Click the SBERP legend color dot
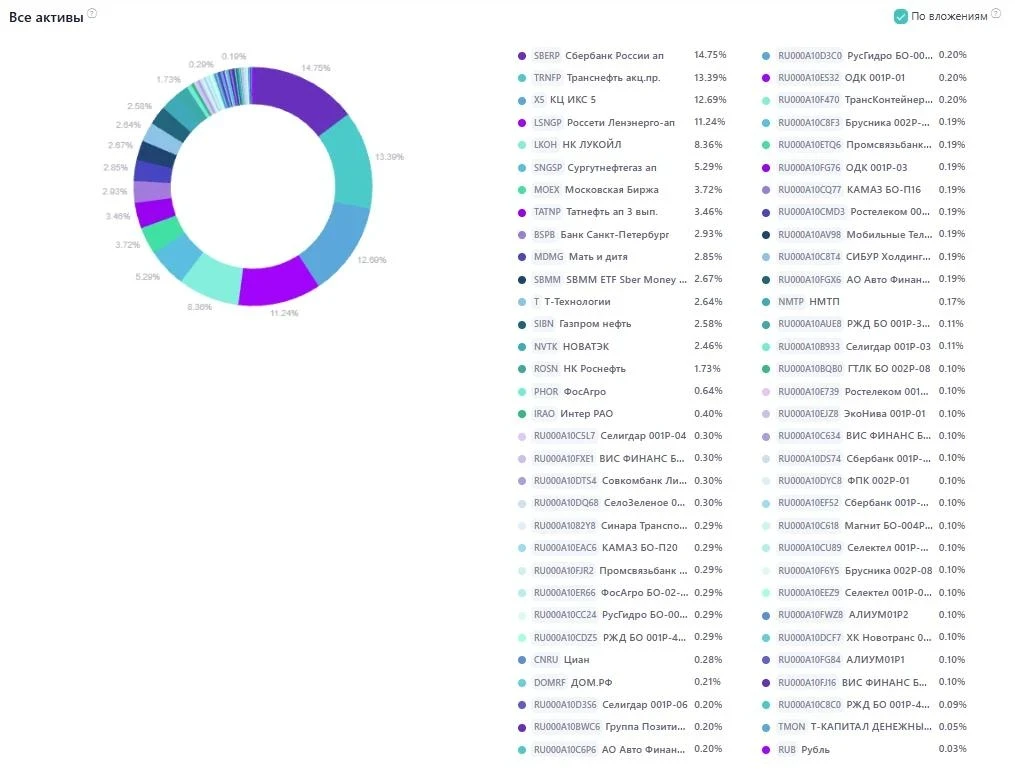The image size is (1015, 773). [x=522, y=56]
